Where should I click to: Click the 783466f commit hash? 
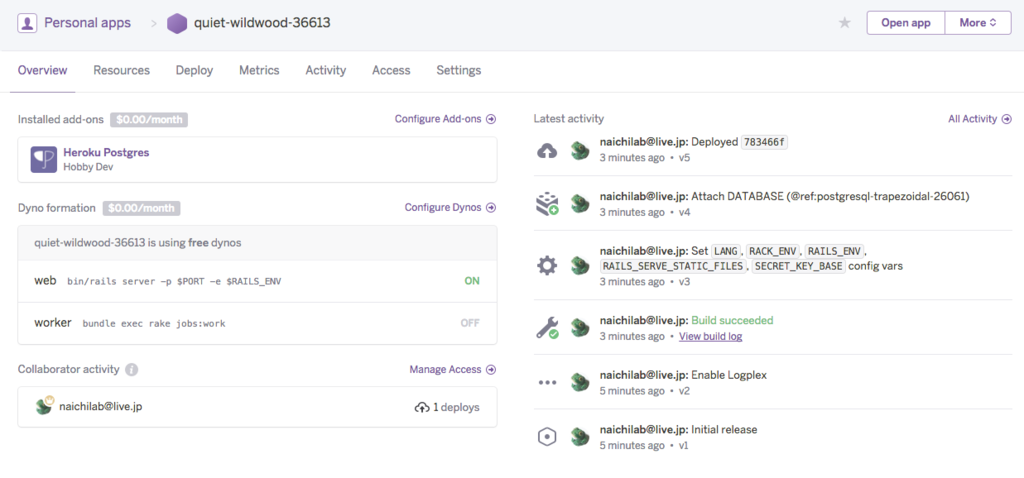click(764, 142)
